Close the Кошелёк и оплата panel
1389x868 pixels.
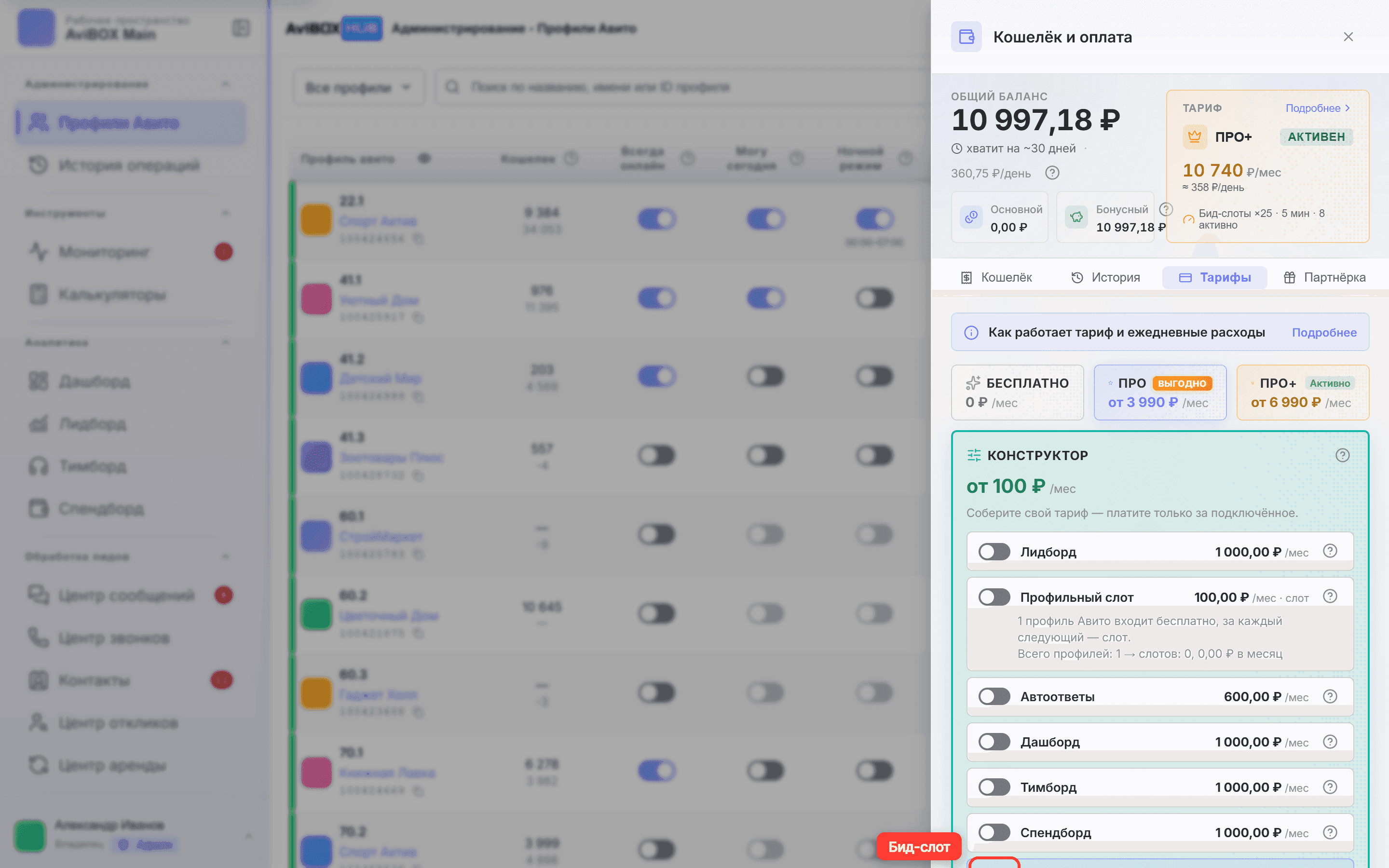pyautogui.click(x=1348, y=37)
